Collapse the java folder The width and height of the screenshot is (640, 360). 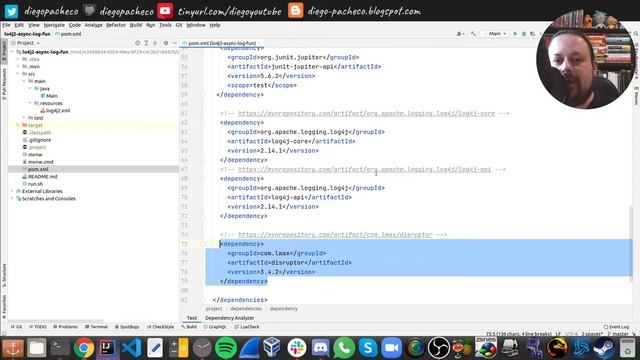click(x=30, y=89)
